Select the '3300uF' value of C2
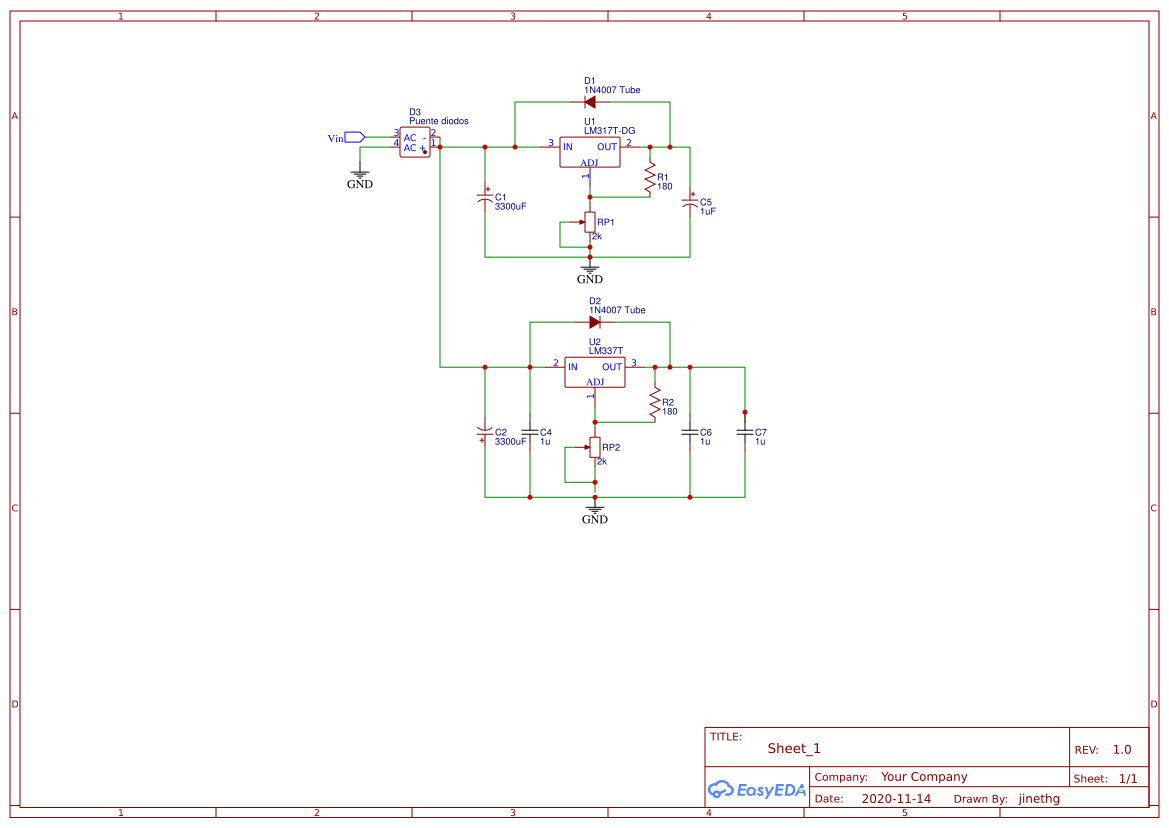 pos(511,442)
